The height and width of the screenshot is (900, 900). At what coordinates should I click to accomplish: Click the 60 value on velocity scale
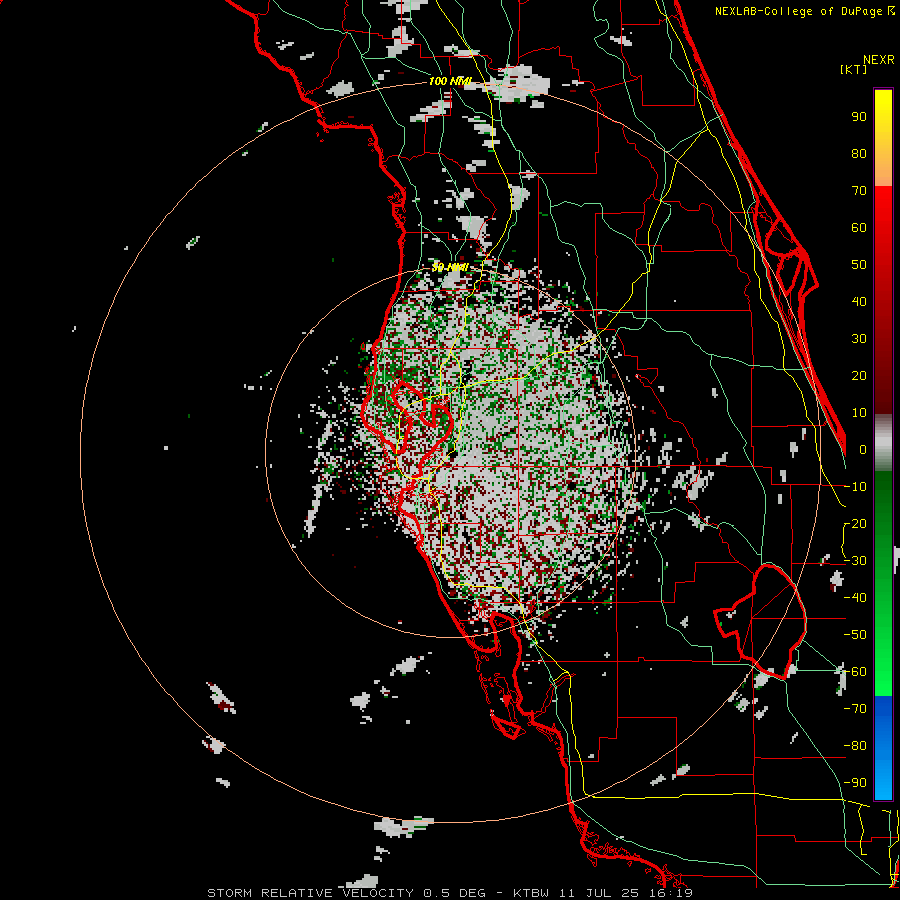859,227
